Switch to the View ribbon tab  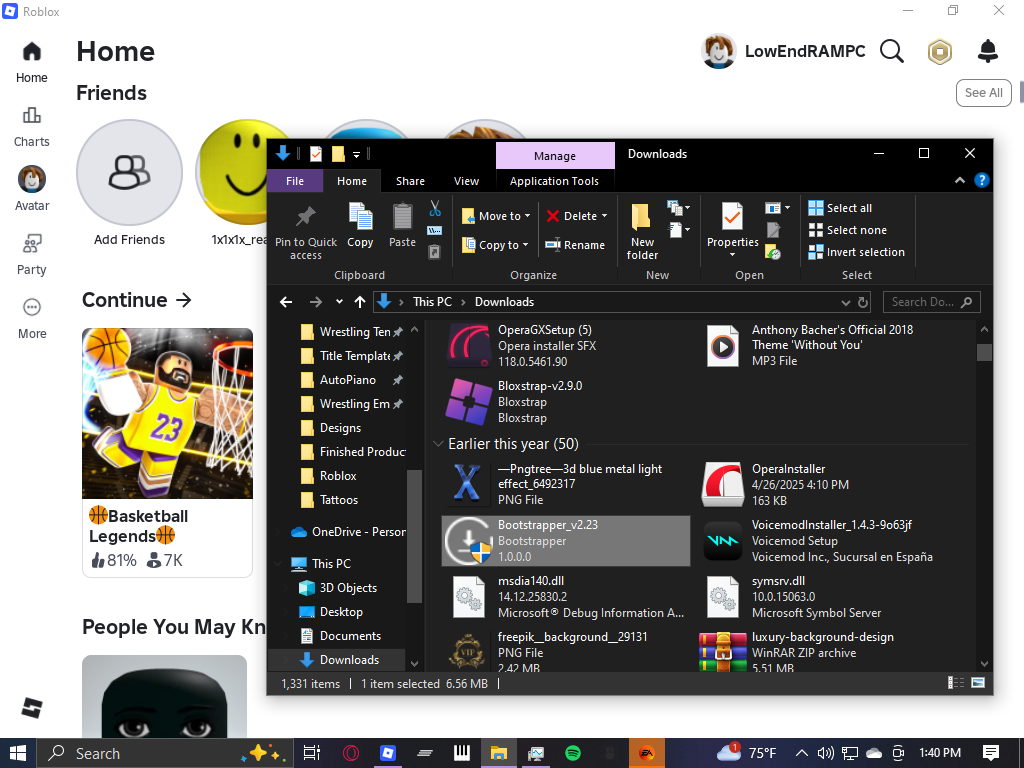pos(466,181)
